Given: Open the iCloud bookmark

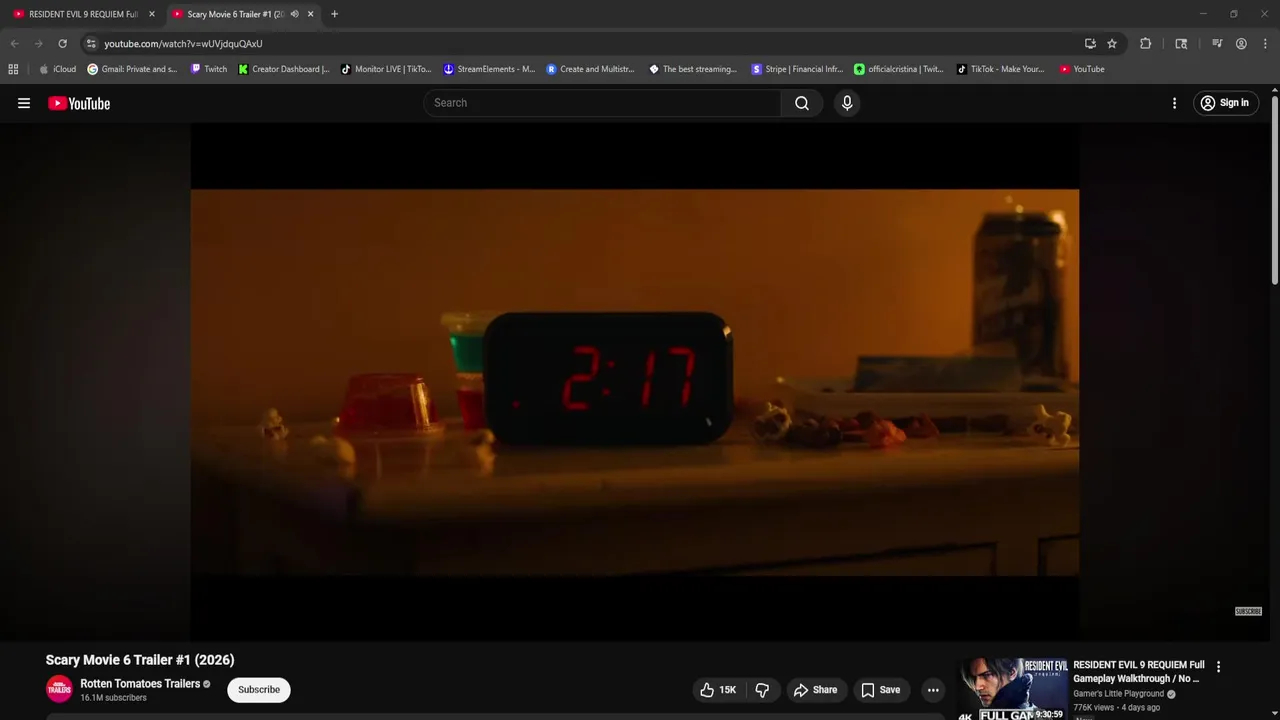Looking at the screenshot, I should coord(58,69).
